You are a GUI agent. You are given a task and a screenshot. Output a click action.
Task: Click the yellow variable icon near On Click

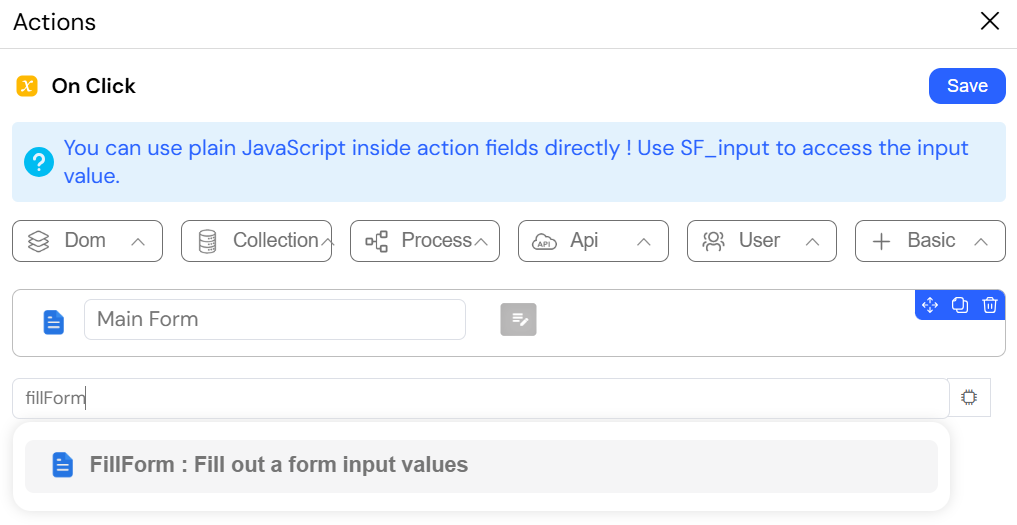(x=27, y=86)
